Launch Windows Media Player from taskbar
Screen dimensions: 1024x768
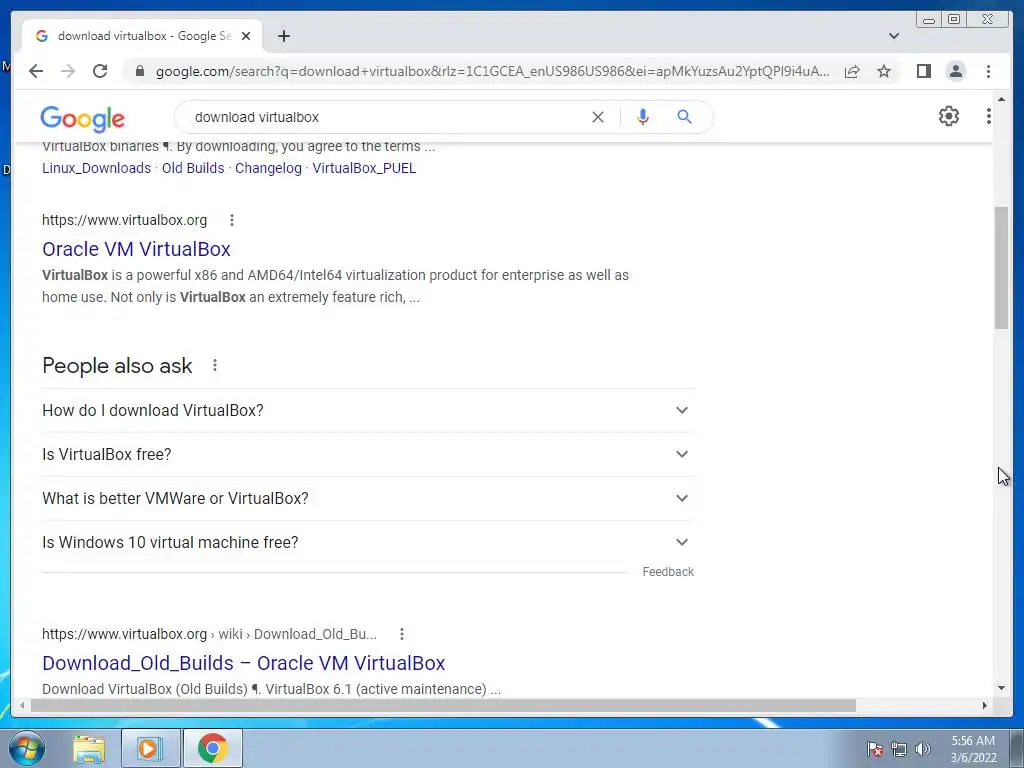pyautogui.click(x=150, y=748)
